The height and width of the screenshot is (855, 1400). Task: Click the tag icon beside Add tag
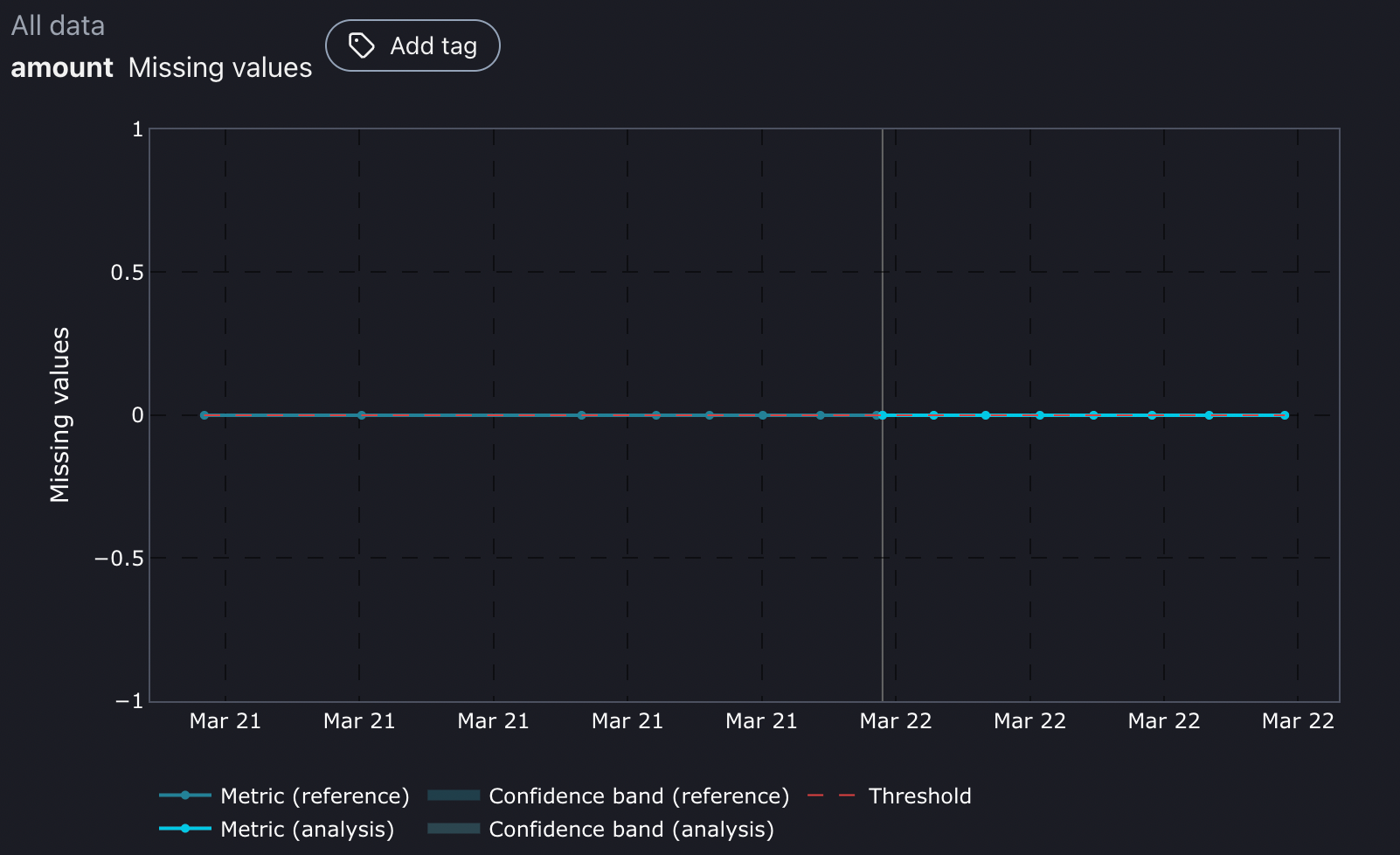tap(361, 45)
